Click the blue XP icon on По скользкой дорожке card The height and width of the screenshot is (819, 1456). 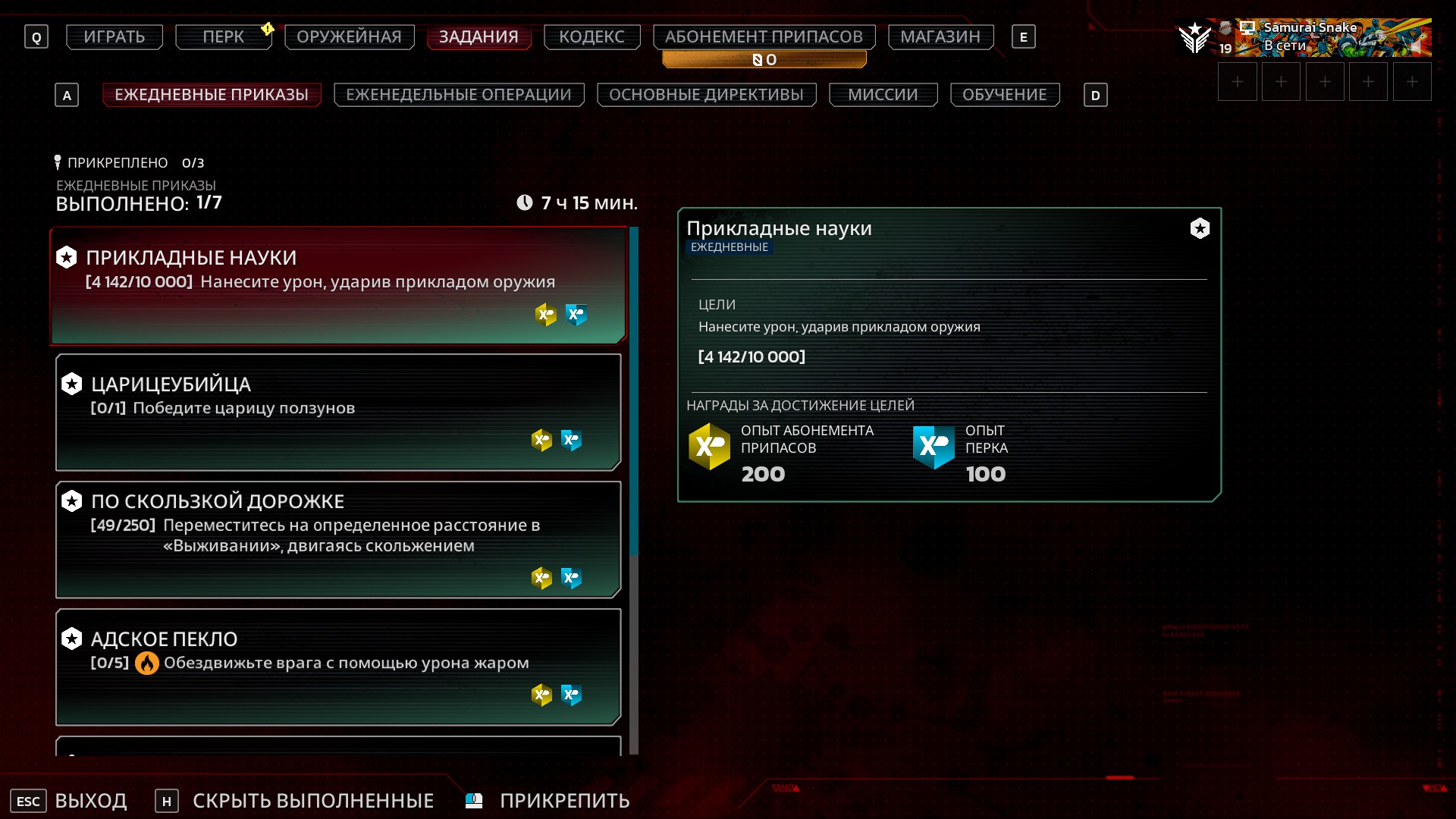coord(571,578)
